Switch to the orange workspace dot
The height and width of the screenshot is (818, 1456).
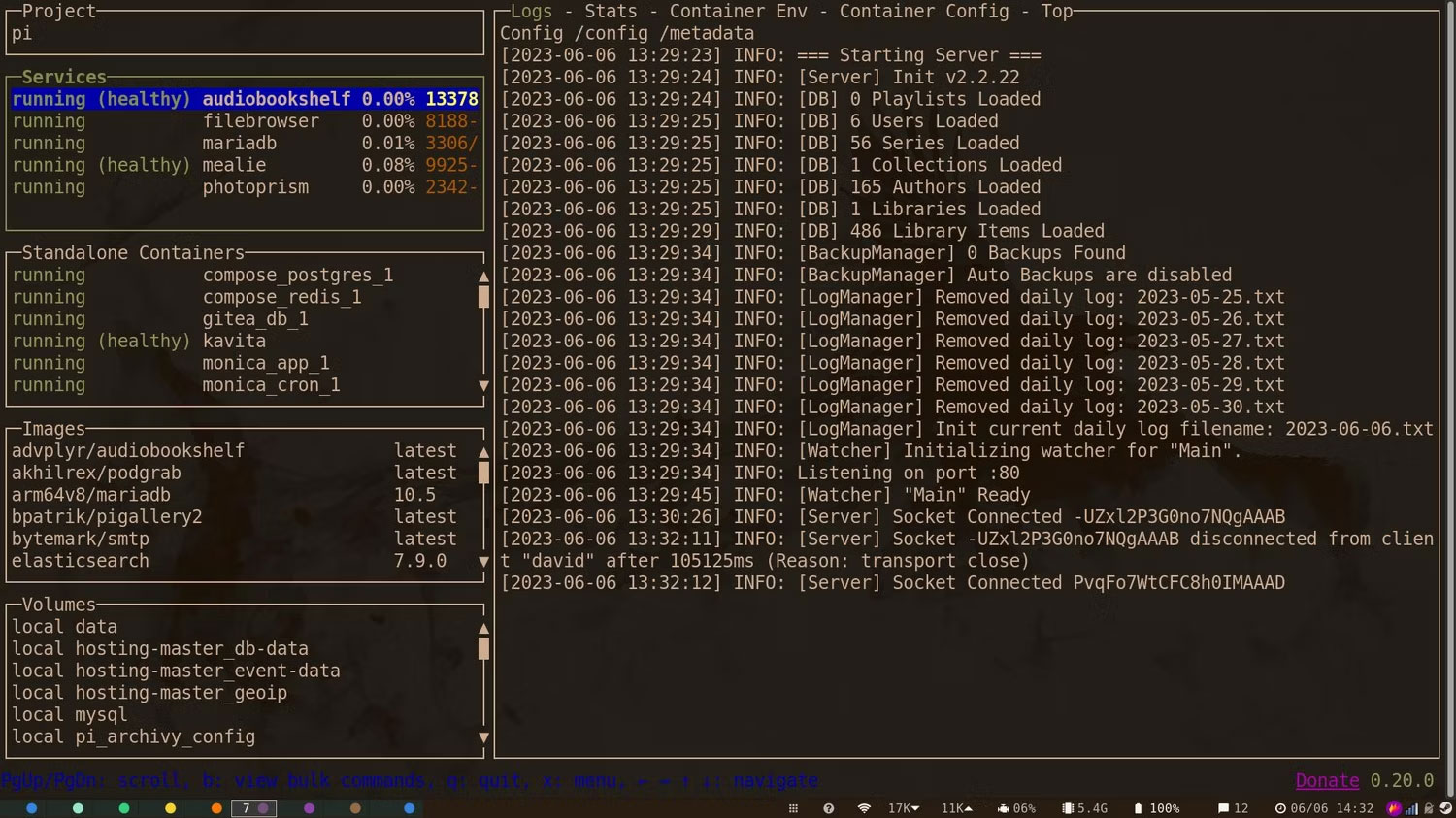tap(216, 808)
